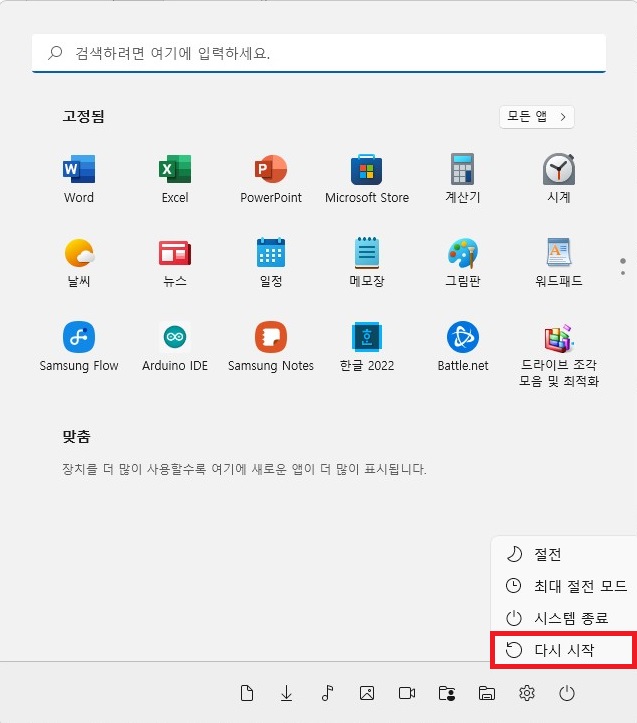Open Videos folder icon in bottom bar
The height and width of the screenshot is (723, 637).
tap(407, 693)
